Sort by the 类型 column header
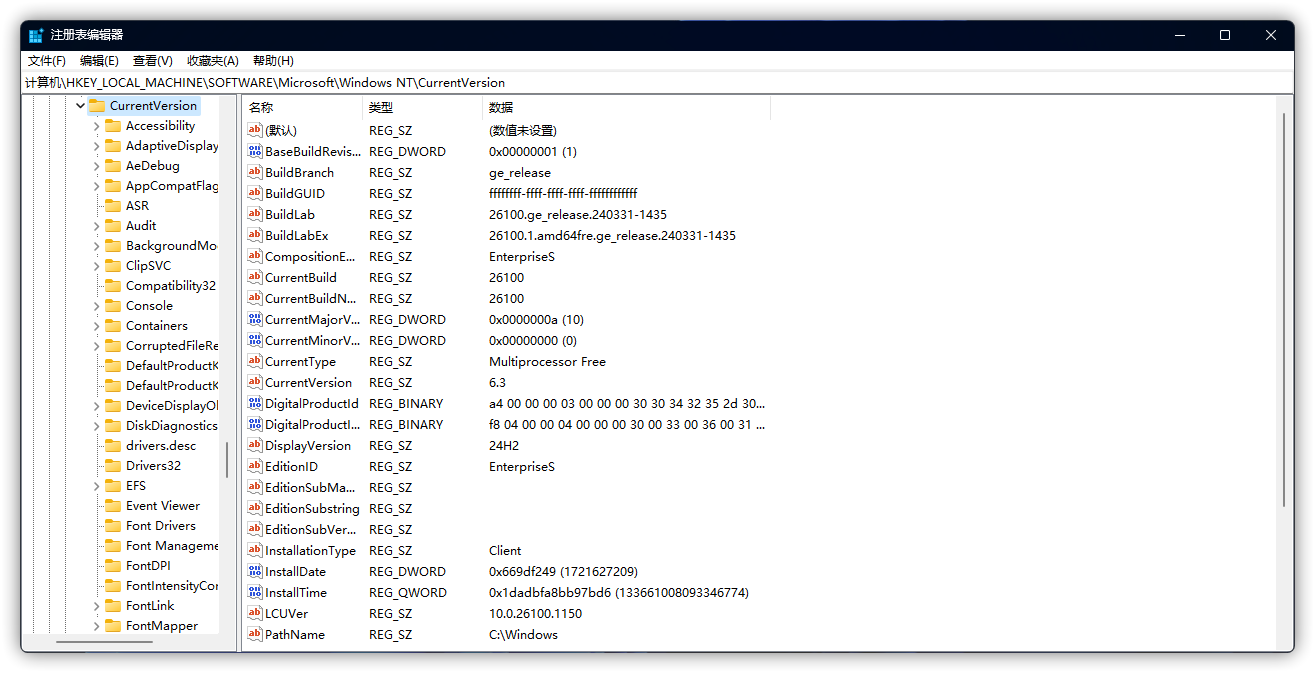 422,107
